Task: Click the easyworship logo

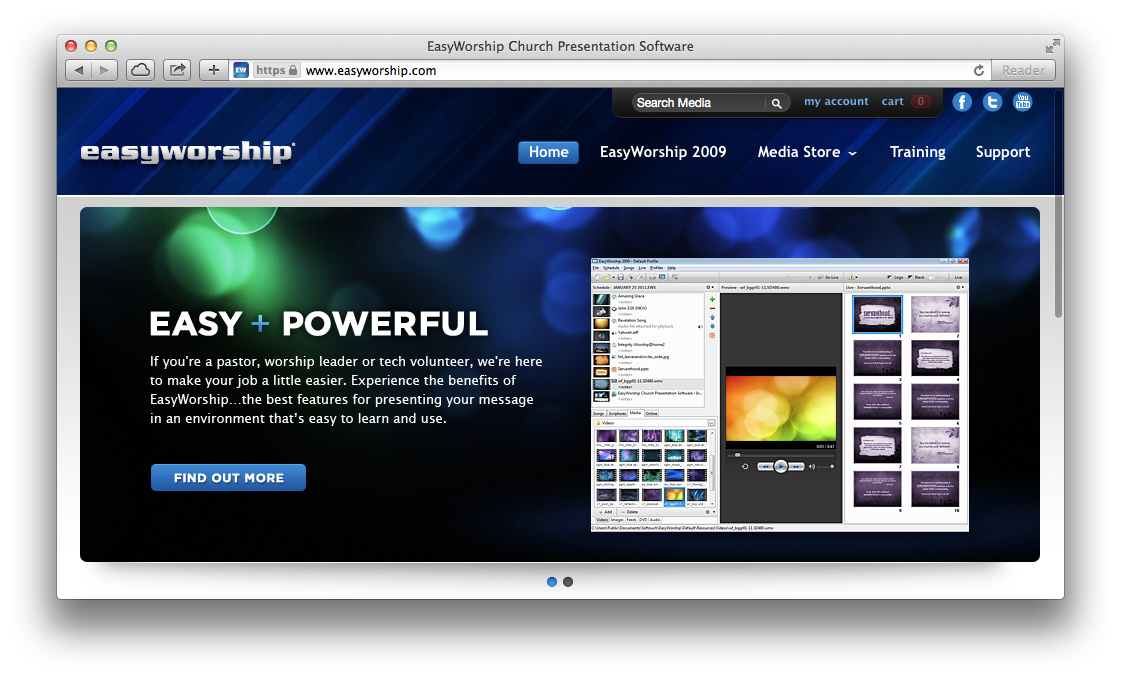Action: [x=187, y=152]
